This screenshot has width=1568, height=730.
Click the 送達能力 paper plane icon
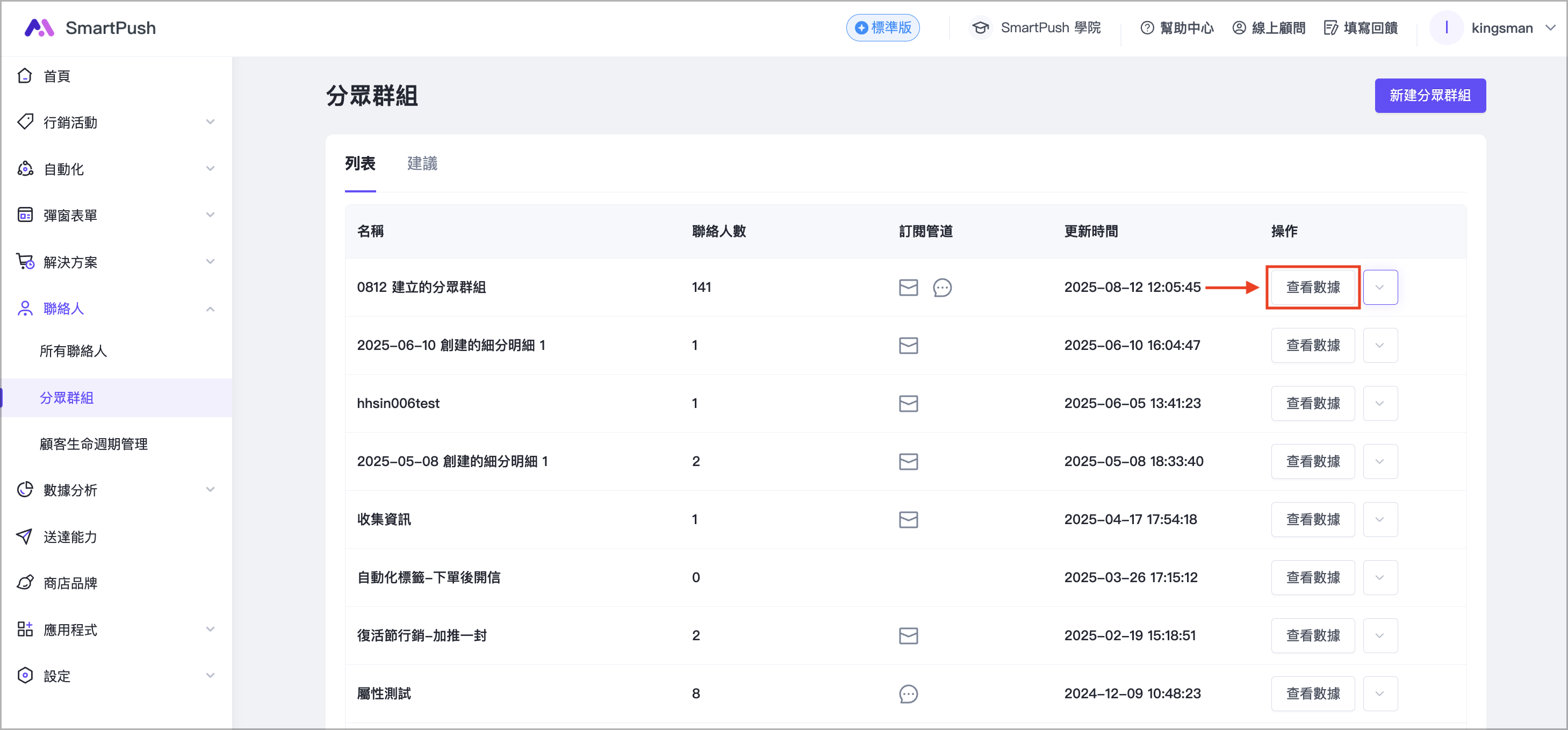pos(25,536)
